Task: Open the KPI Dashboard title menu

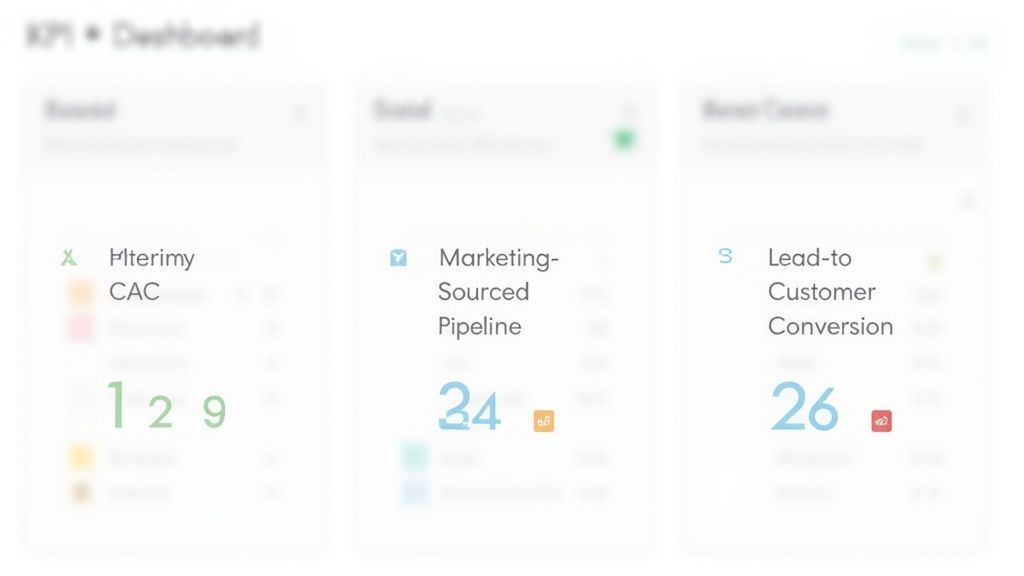Action: tap(140, 36)
